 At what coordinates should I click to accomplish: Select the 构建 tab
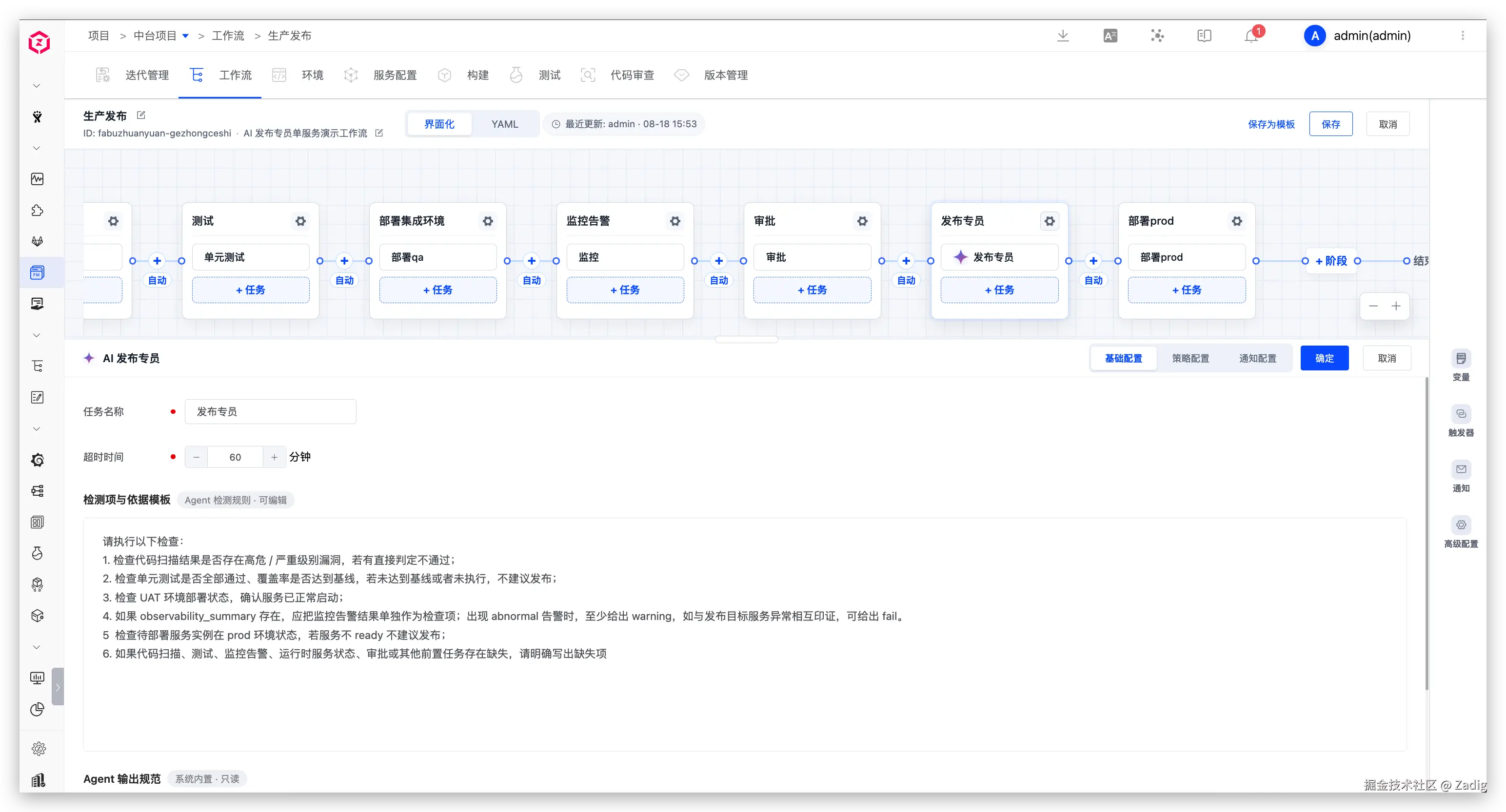click(464, 75)
